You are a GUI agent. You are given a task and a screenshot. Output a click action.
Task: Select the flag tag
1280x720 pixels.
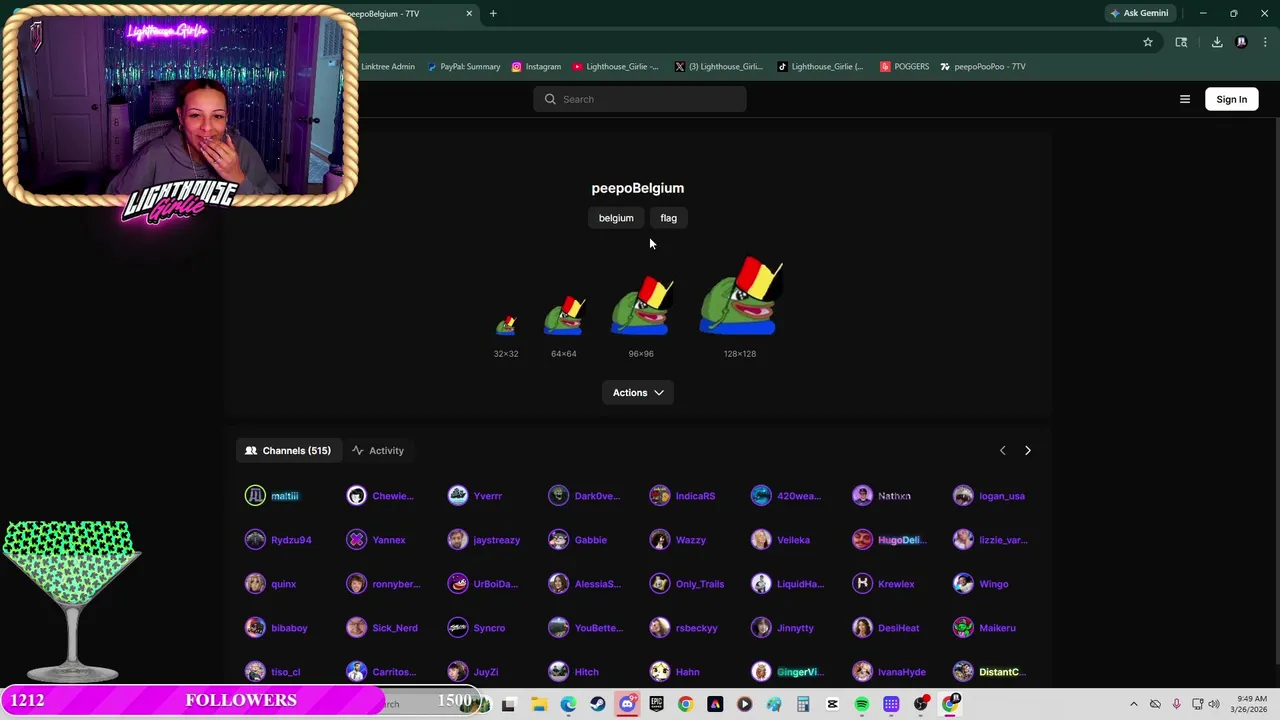point(668,218)
